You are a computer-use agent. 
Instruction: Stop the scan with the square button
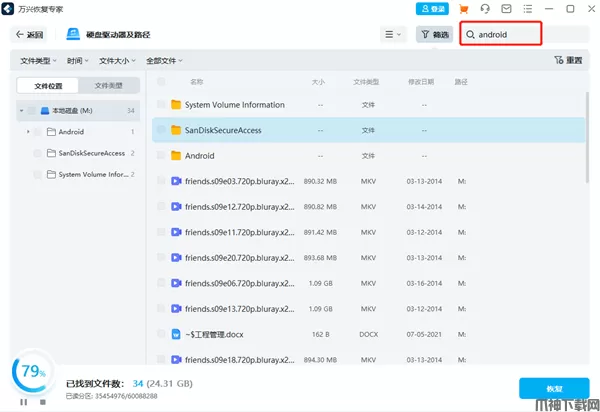pyautogui.click(x=42, y=402)
